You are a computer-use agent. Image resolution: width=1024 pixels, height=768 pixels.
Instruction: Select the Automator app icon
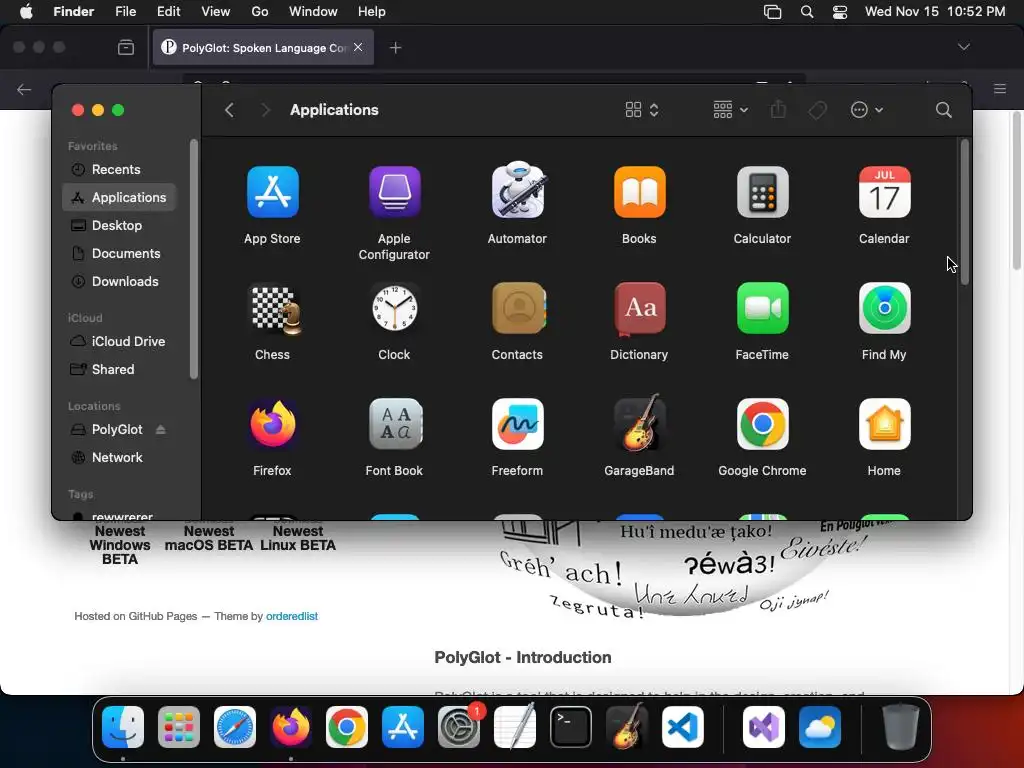517,190
